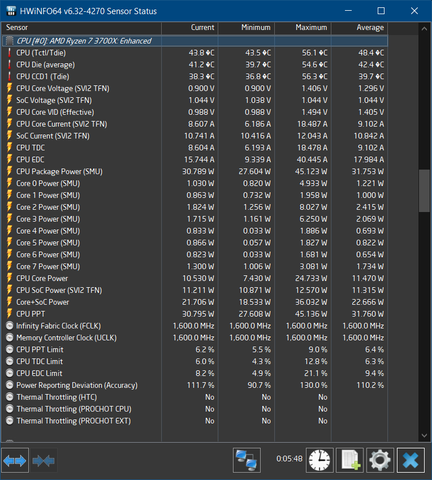Click the 40.445 A maximum EDC value
Image resolution: width=432 pixels, height=480 pixels.
(x=312, y=160)
